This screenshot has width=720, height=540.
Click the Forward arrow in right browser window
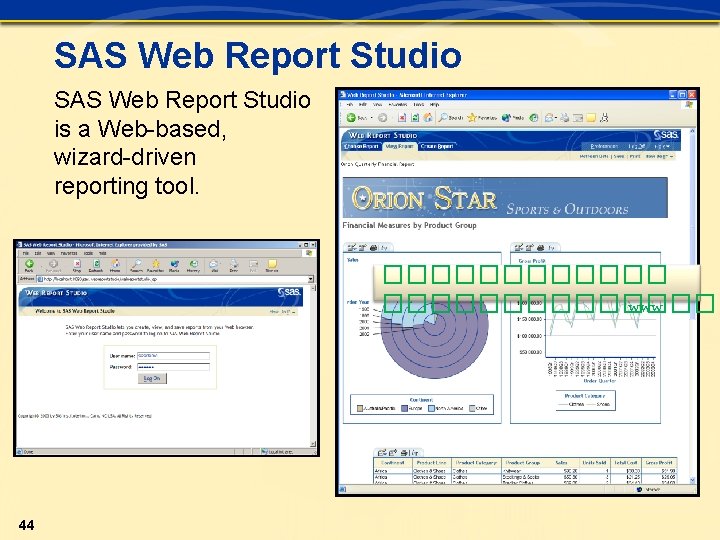tap(382, 118)
